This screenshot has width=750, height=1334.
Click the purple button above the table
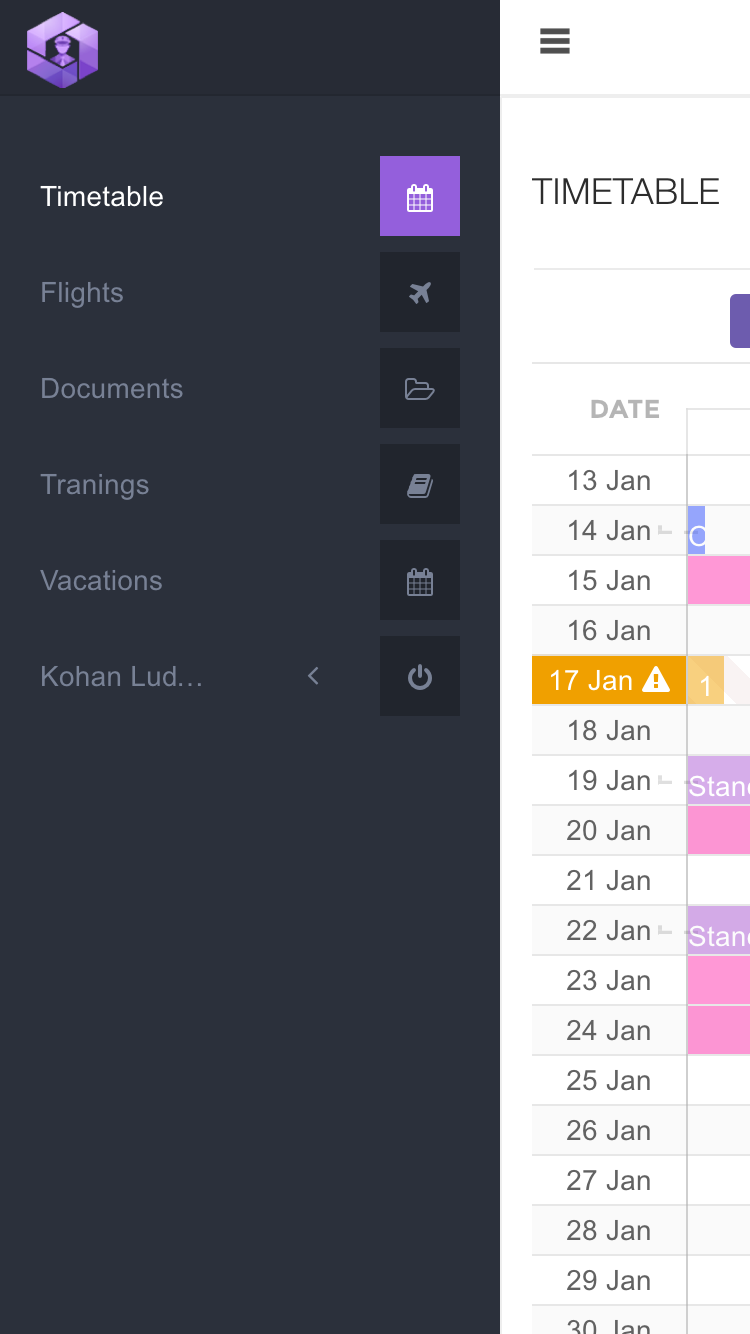click(x=740, y=321)
